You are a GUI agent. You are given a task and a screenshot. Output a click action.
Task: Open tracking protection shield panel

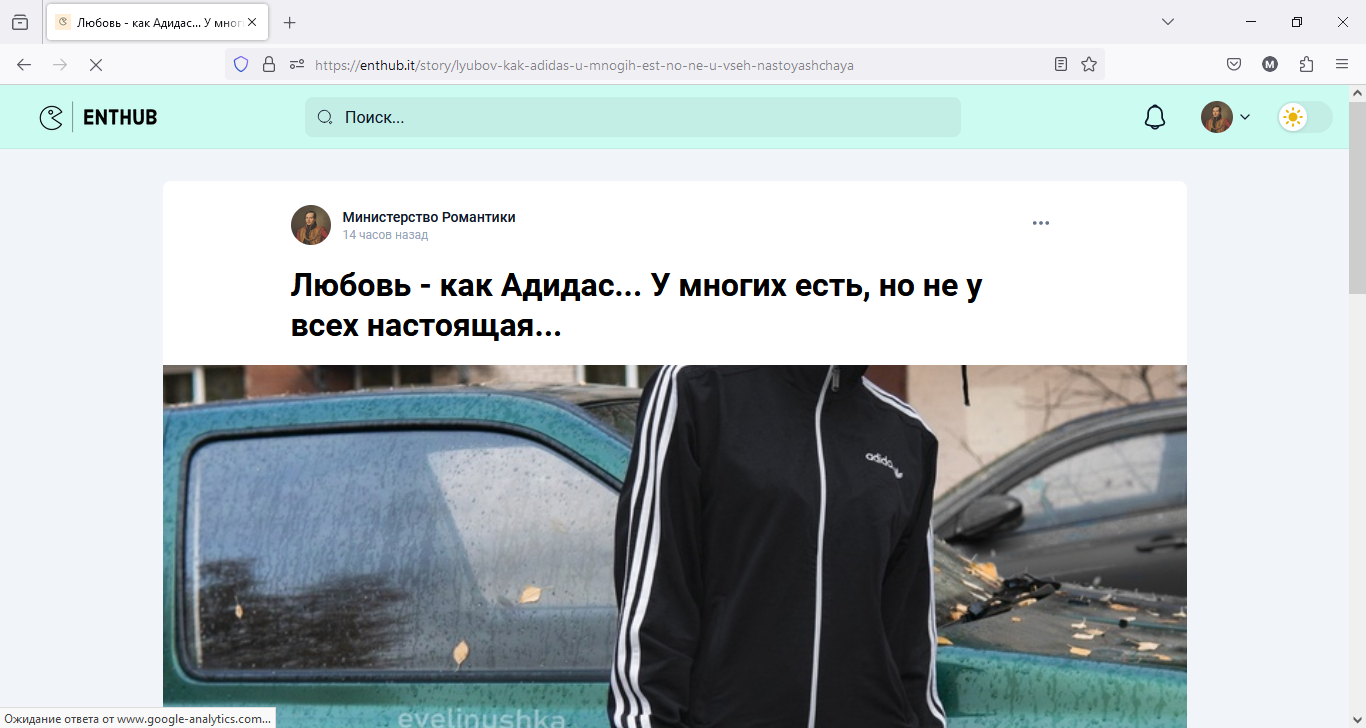pyautogui.click(x=240, y=65)
